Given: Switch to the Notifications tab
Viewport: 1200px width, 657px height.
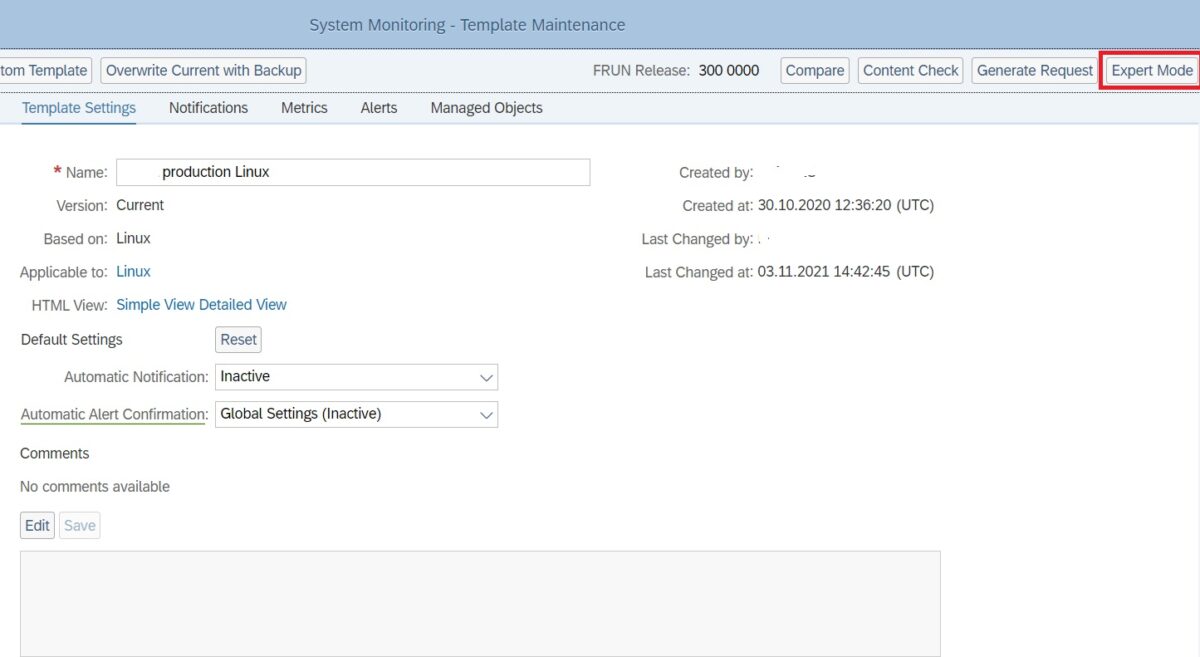Looking at the screenshot, I should 207,107.
